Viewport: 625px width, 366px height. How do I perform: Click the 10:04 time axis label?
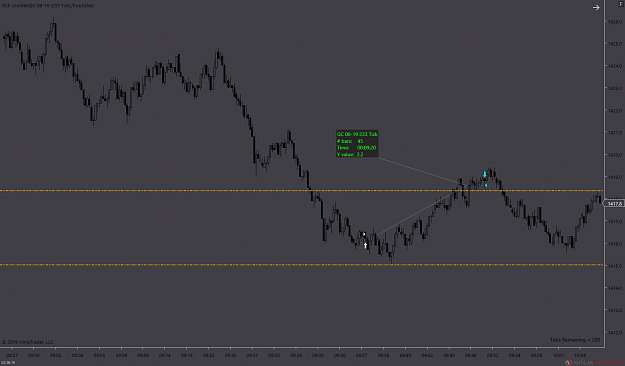(x=580, y=355)
